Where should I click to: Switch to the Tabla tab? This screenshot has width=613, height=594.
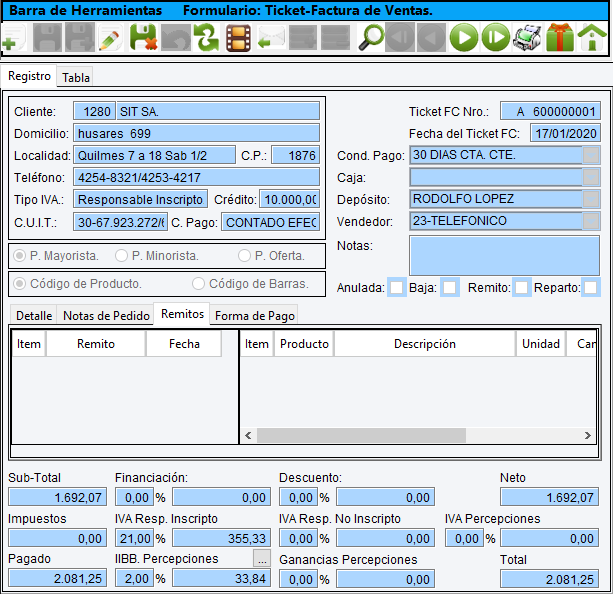[x=76, y=77]
